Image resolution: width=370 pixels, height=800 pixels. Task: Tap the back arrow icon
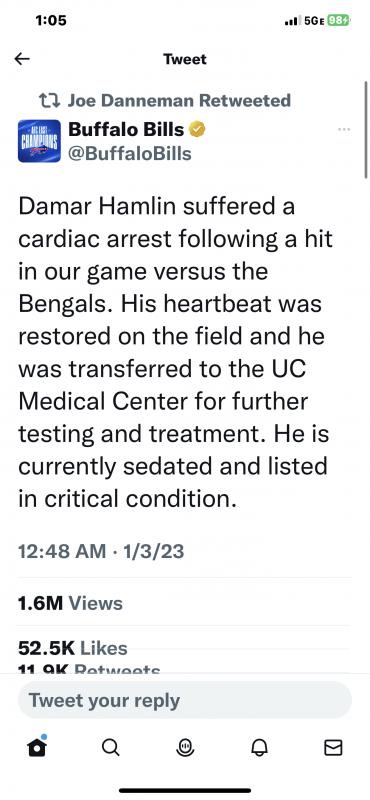(22, 59)
